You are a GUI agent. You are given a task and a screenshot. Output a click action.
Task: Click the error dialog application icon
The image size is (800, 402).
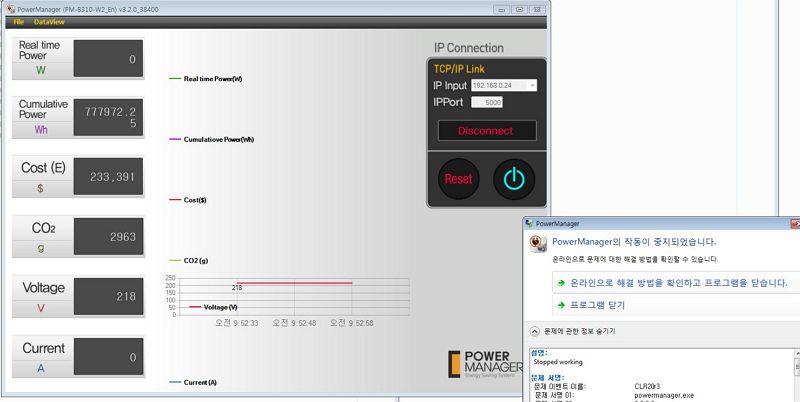(538, 243)
